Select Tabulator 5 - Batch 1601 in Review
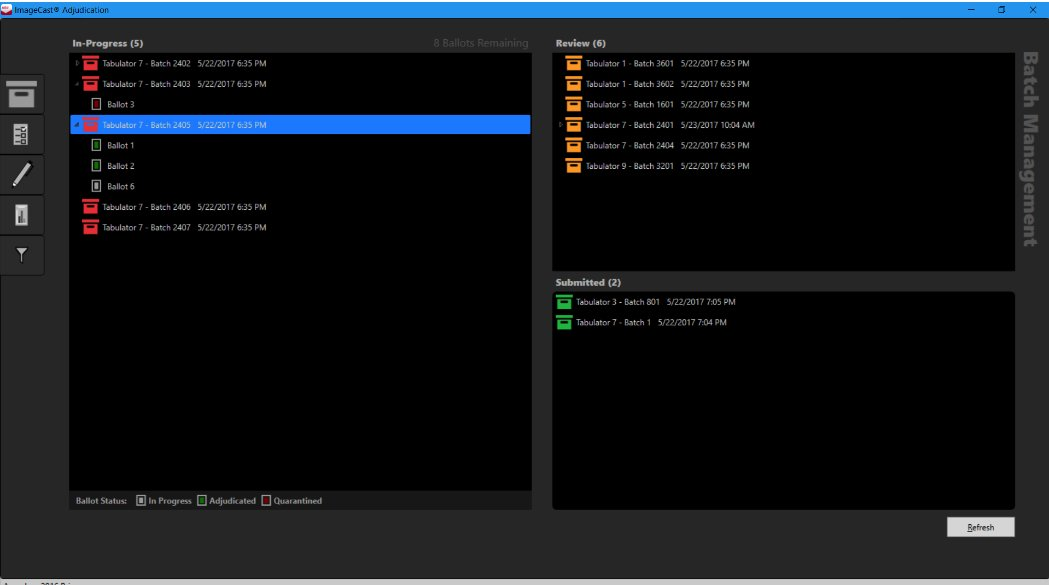Viewport: 1049px width, 585px height. pyautogui.click(x=667, y=104)
